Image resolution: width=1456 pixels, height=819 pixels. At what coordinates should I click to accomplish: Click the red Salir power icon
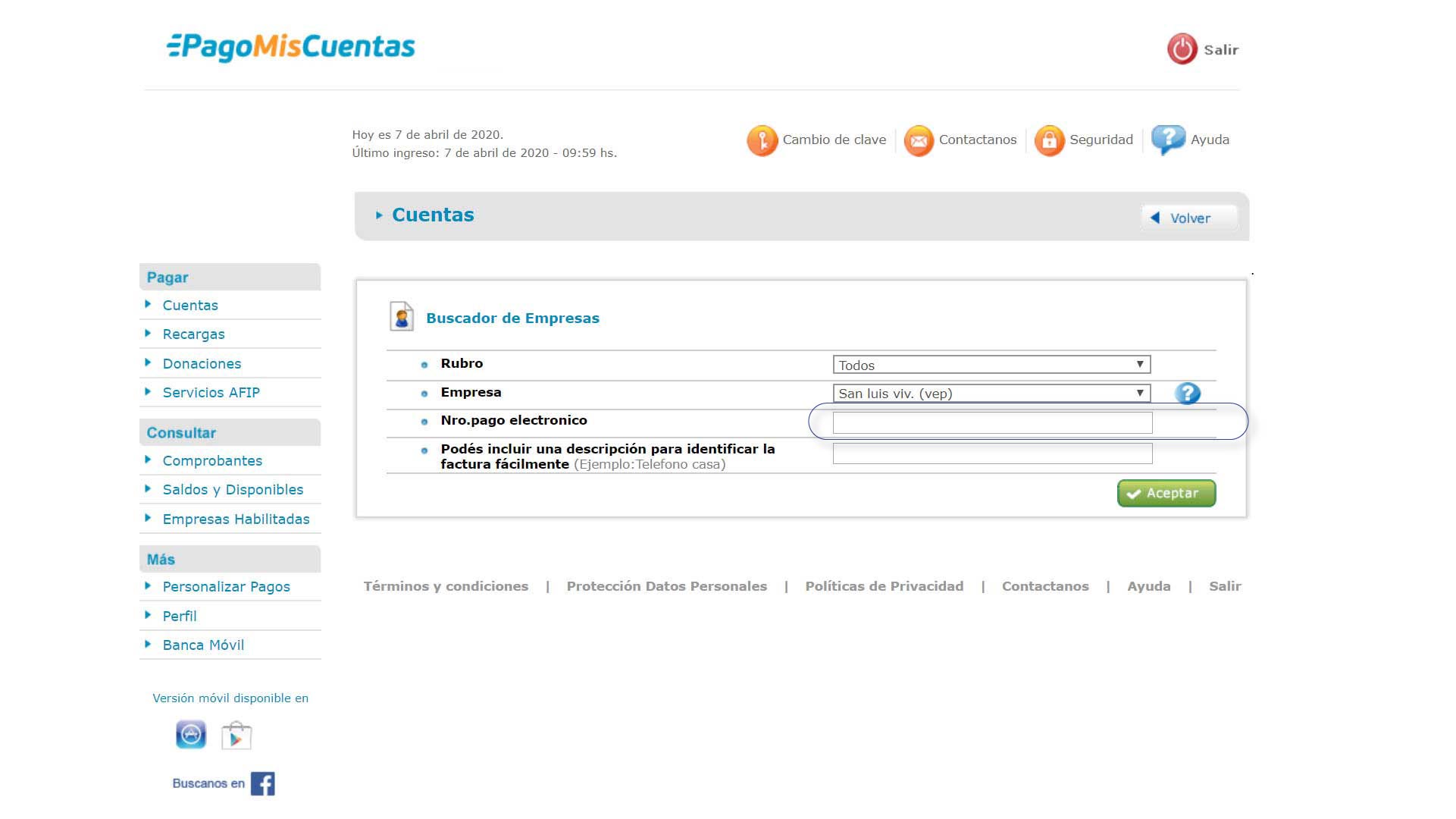[x=1182, y=49]
